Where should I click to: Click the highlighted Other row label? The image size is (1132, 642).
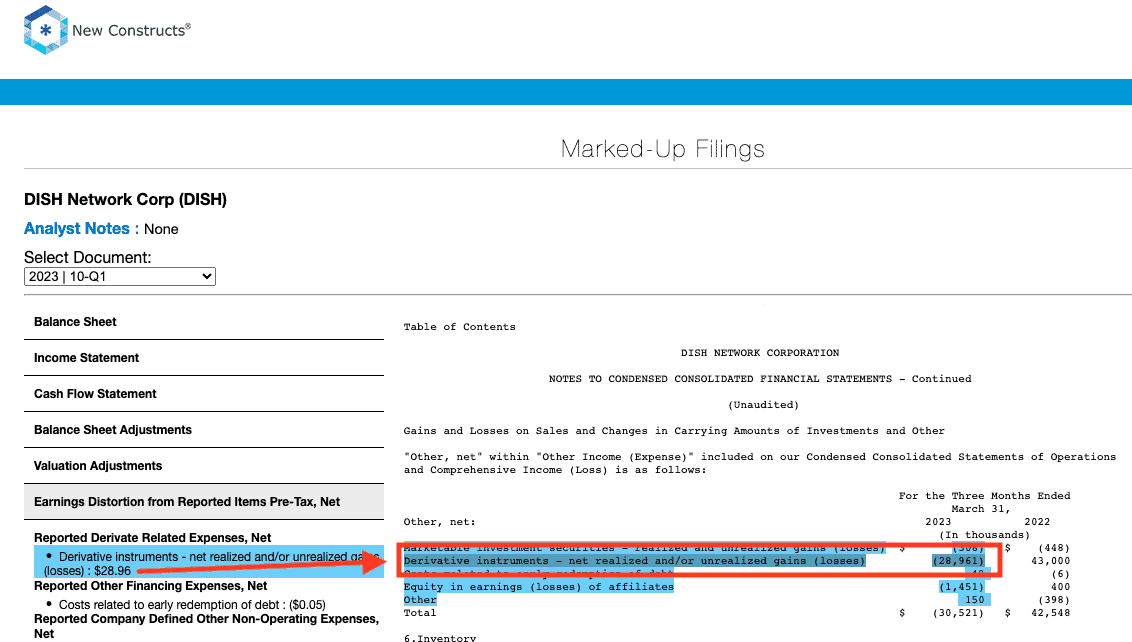[420, 600]
